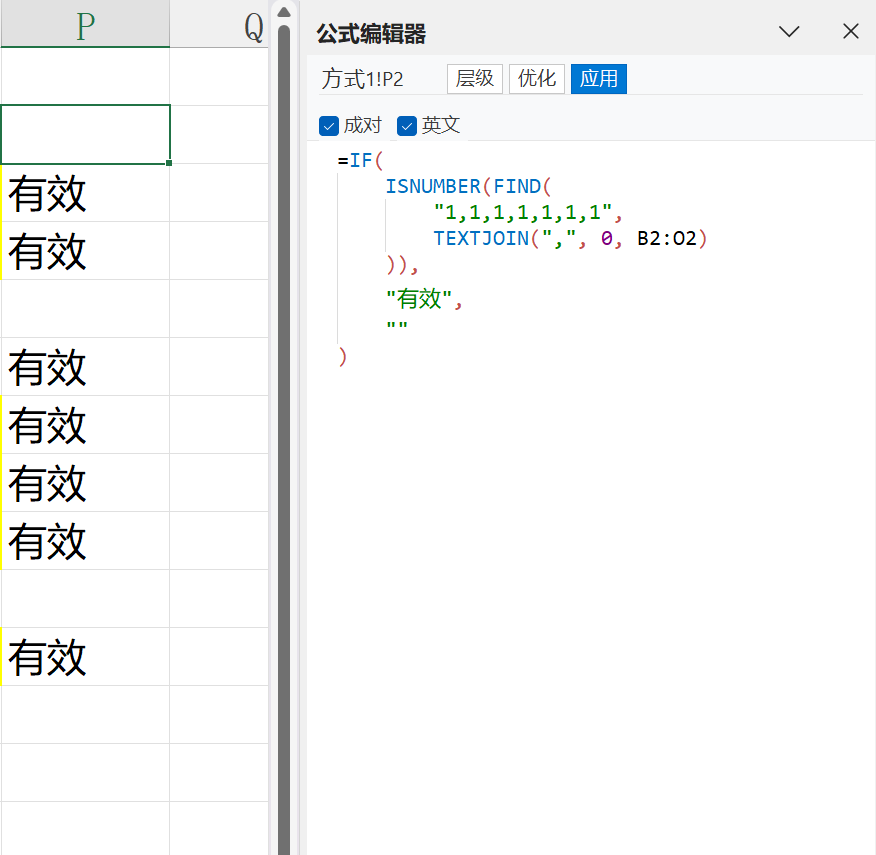Click TEXTJOIN in the formula editor
This screenshot has height=855, width=876.
pyautogui.click(x=481, y=239)
